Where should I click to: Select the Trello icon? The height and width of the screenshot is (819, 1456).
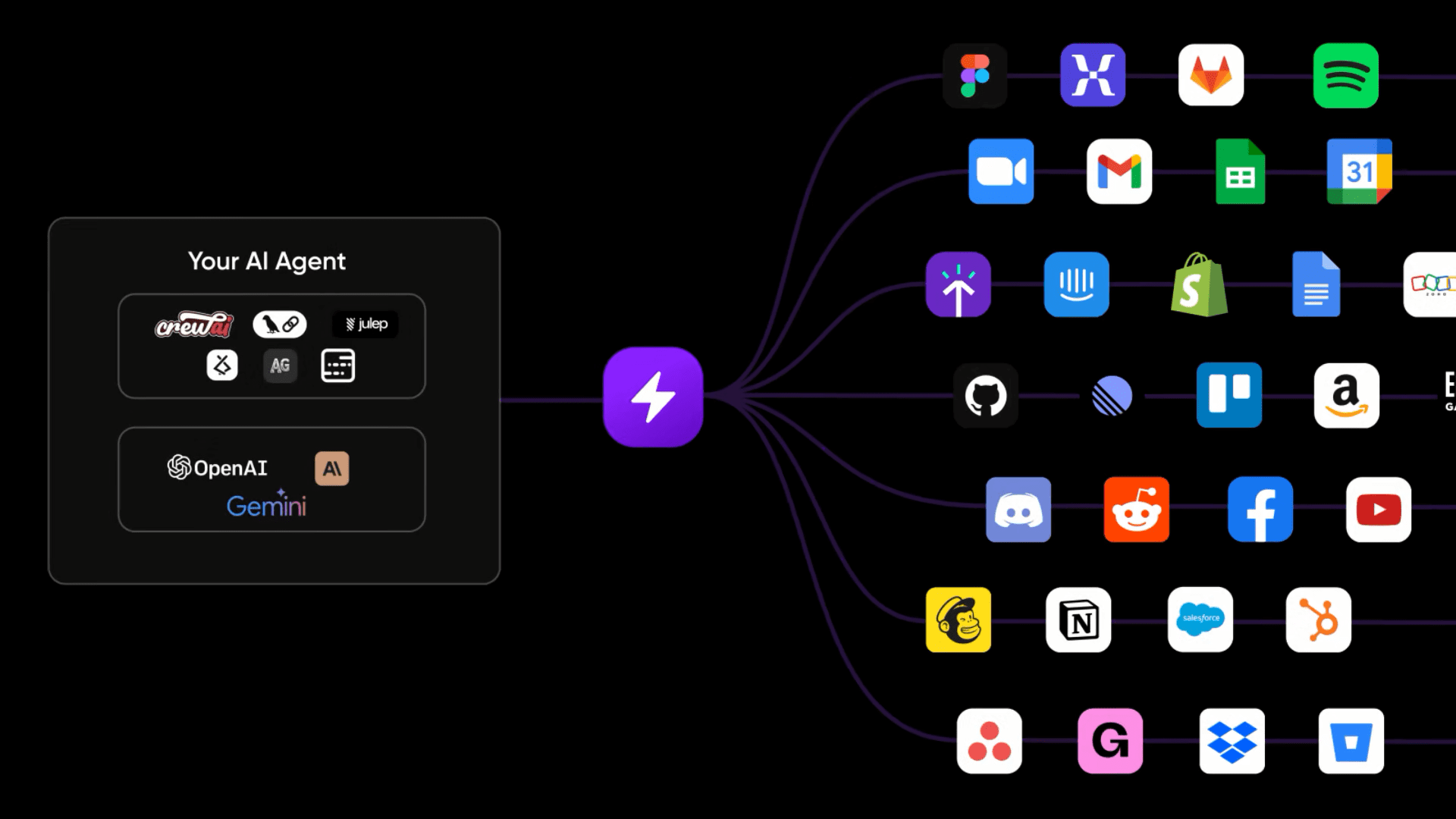pyautogui.click(x=1229, y=395)
